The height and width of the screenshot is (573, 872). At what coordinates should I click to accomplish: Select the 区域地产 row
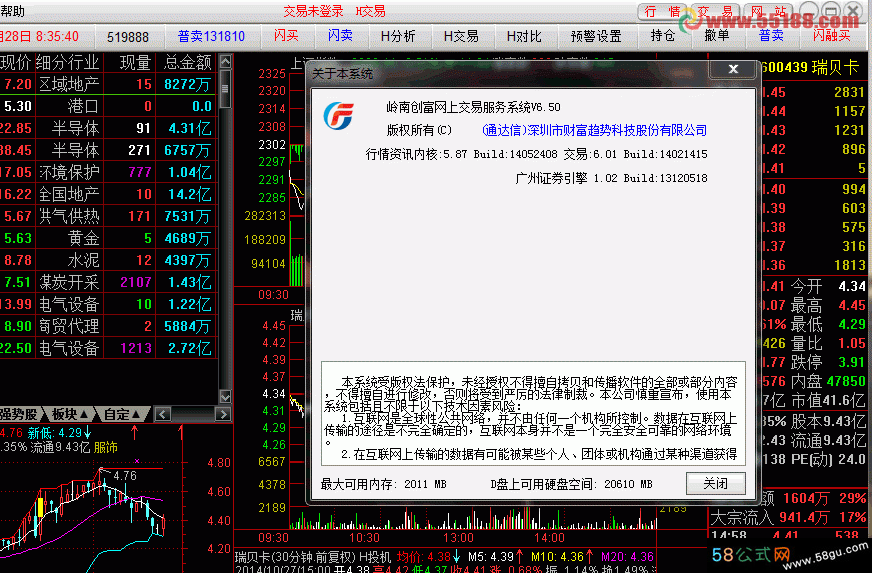[x=108, y=84]
